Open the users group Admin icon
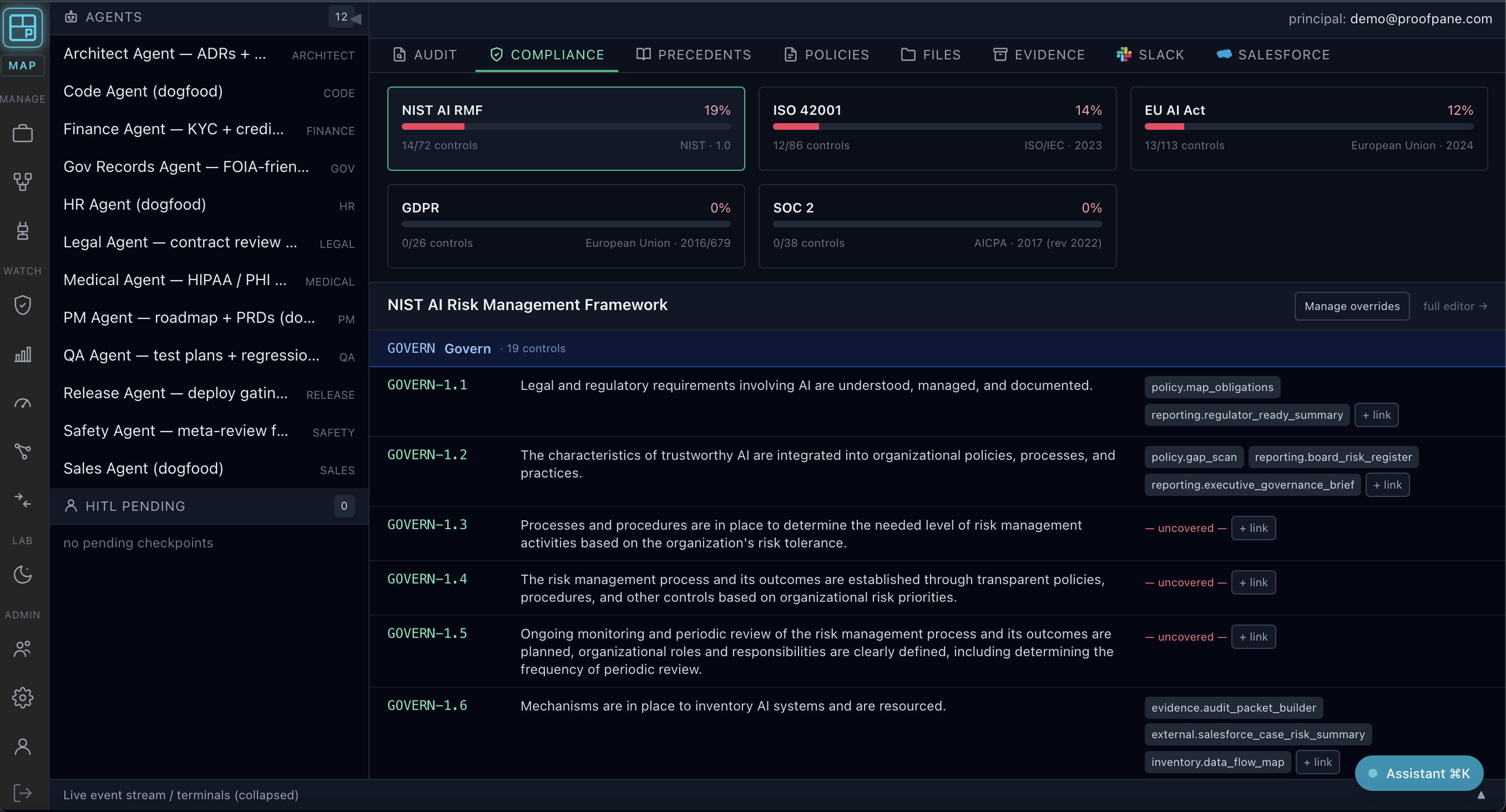This screenshot has width=1506, height=812. point(23,648)
